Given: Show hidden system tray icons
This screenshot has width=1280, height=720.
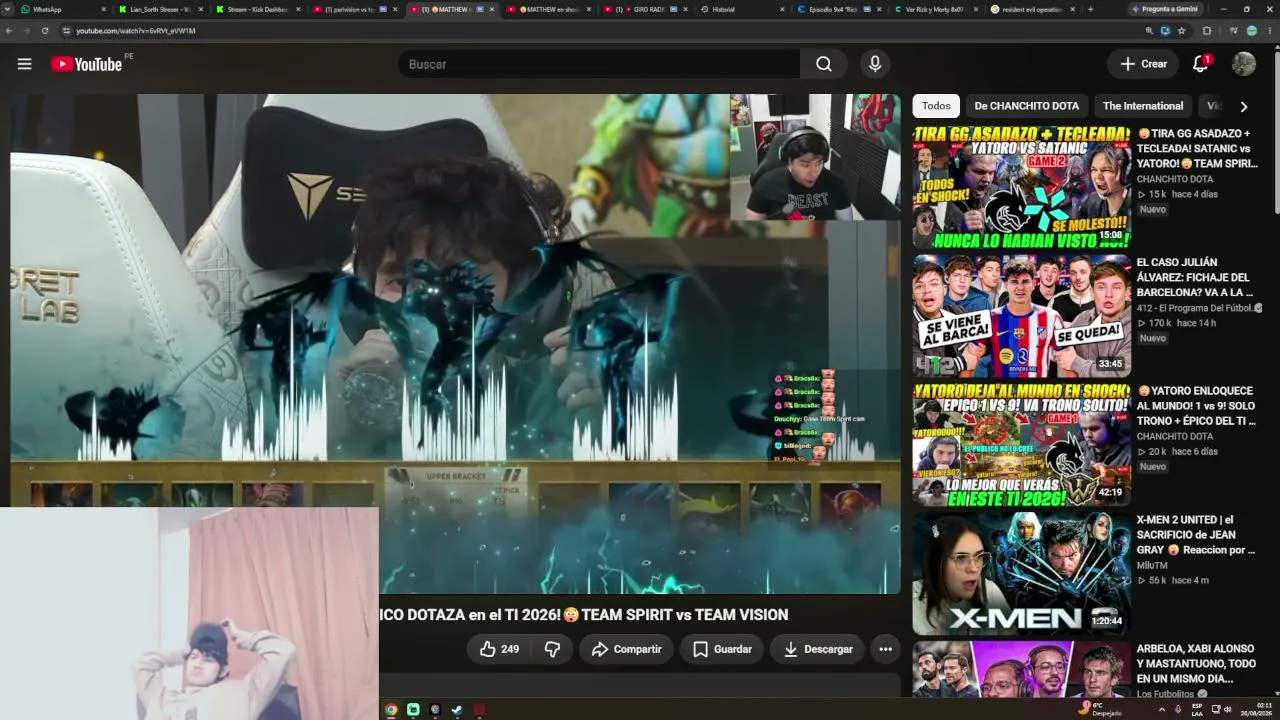Looking at the screenshot, I should 1161,710.
